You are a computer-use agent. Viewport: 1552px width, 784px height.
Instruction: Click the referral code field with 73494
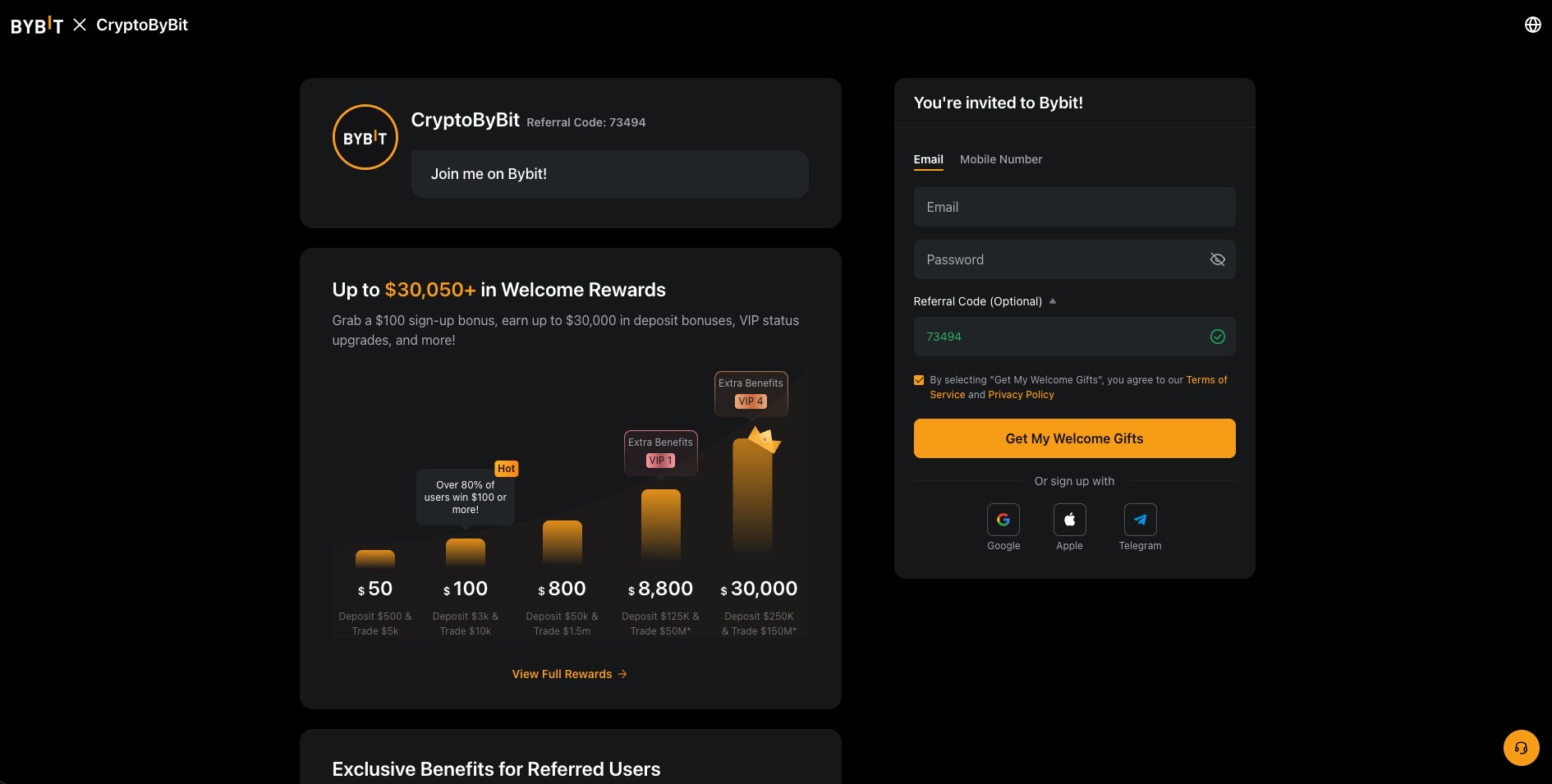coord(1074,337)
